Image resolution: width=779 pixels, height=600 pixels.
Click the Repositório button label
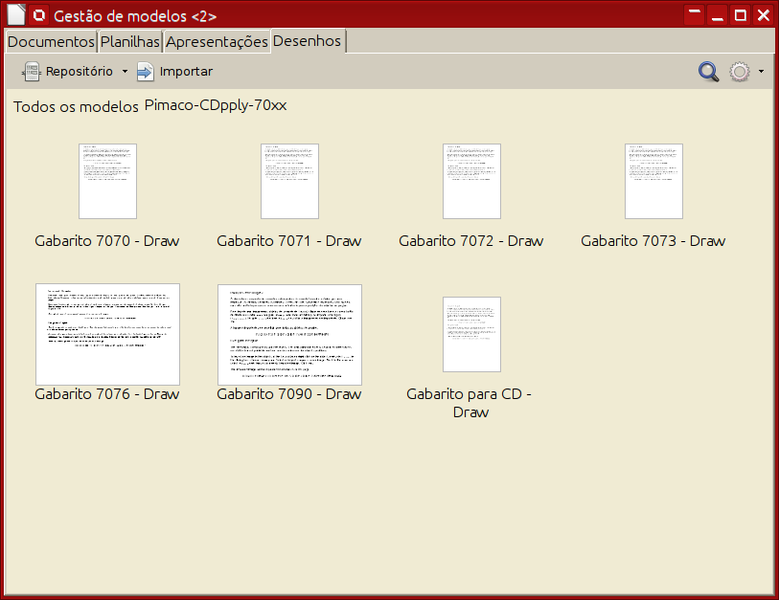point(79,72)
